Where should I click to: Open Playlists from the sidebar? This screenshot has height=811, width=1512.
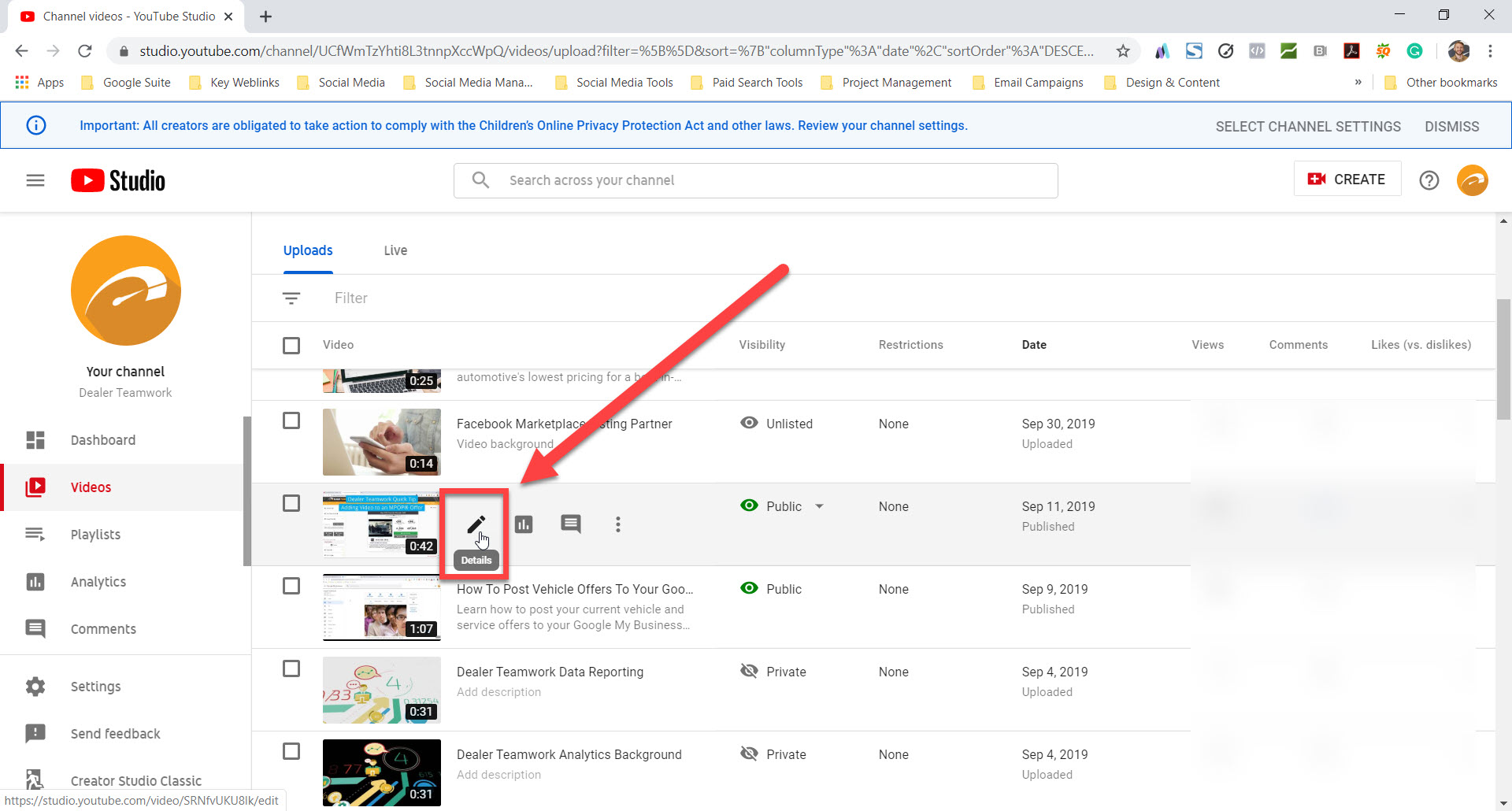pos(94,534)
